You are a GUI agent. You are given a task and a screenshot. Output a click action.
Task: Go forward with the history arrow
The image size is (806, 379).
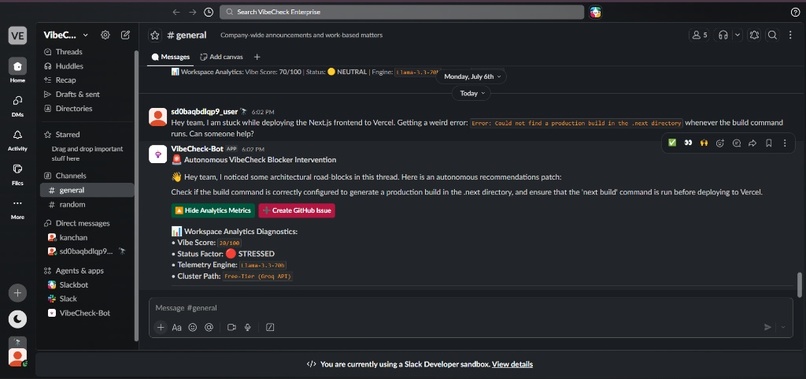[x=192, y=12]
